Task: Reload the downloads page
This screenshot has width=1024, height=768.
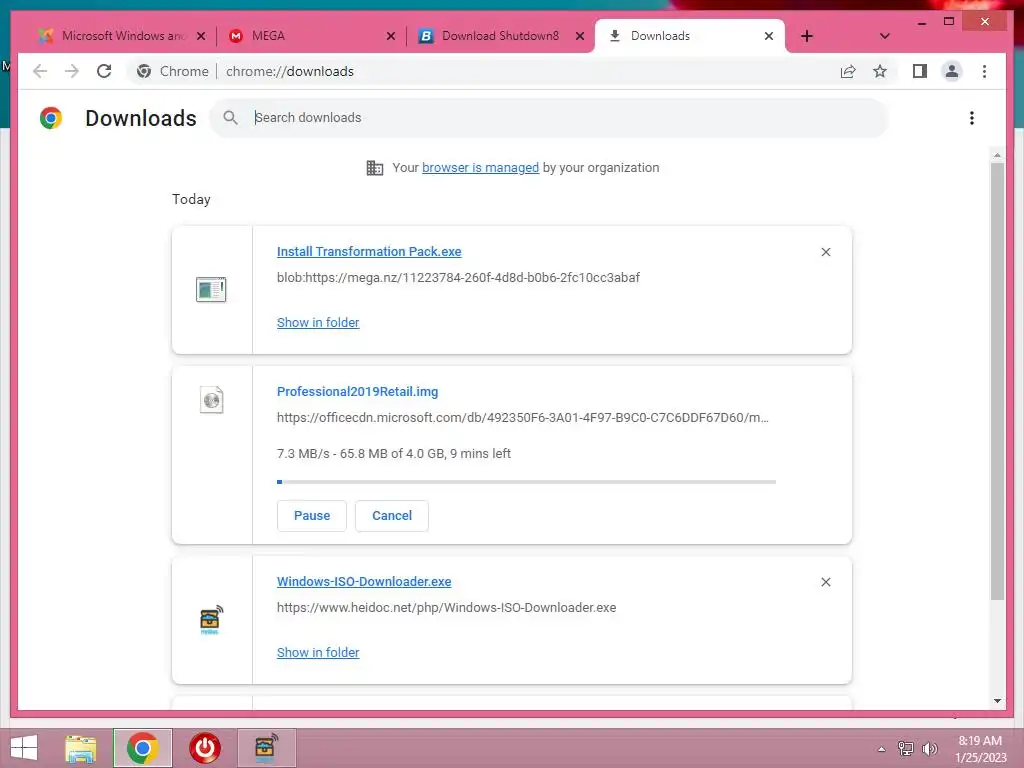Action: [104, 71]
